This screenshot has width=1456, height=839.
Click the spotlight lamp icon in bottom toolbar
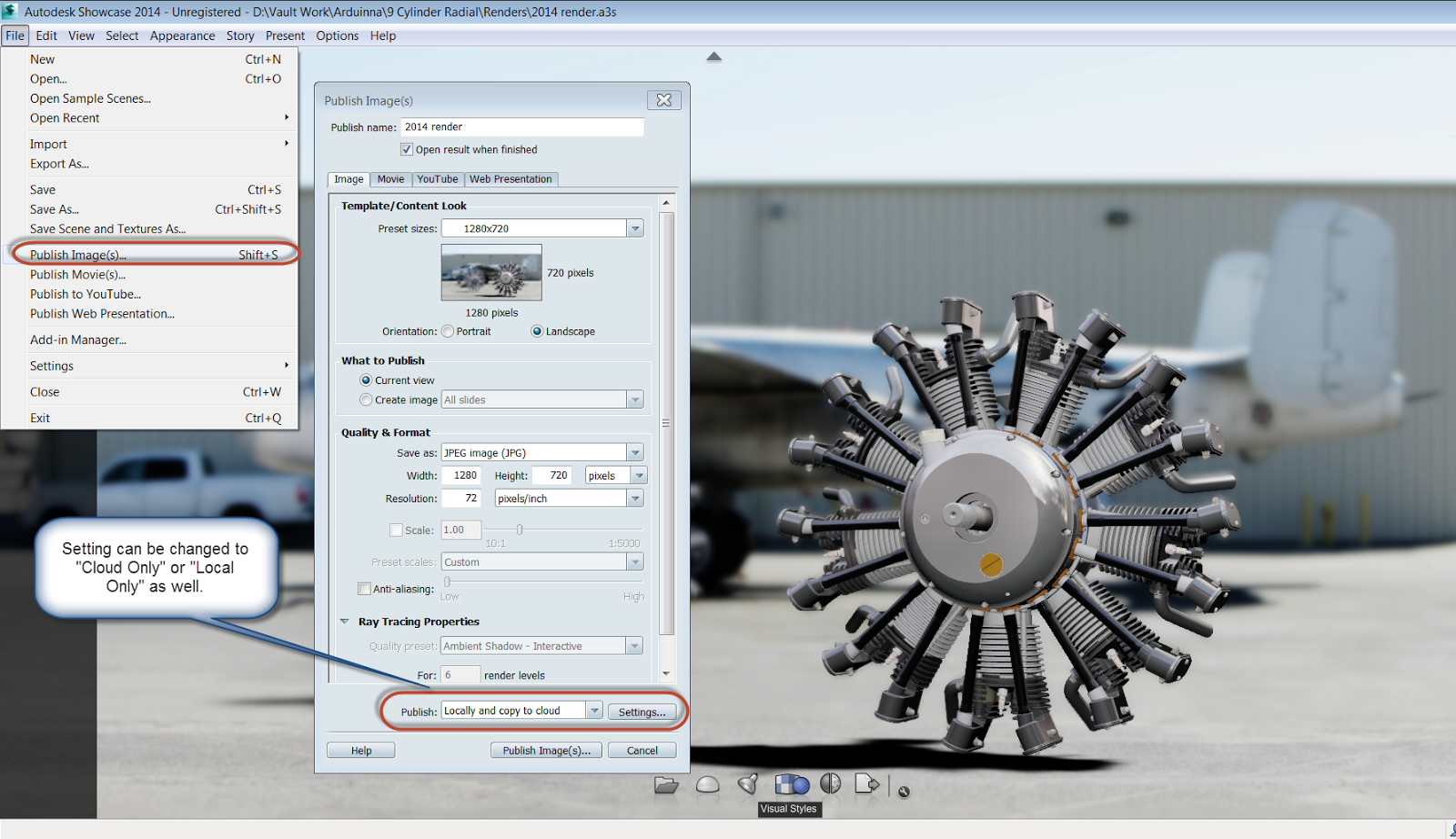click(x=748, y=783)
